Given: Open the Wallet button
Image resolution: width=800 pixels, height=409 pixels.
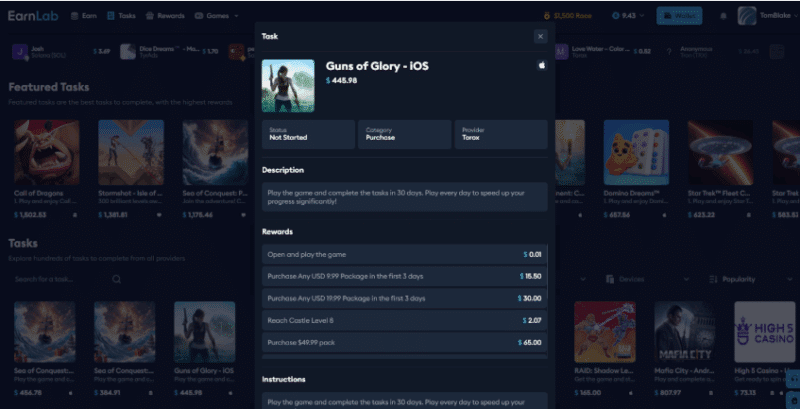Looking at the screenshot, I should [679, 16].
